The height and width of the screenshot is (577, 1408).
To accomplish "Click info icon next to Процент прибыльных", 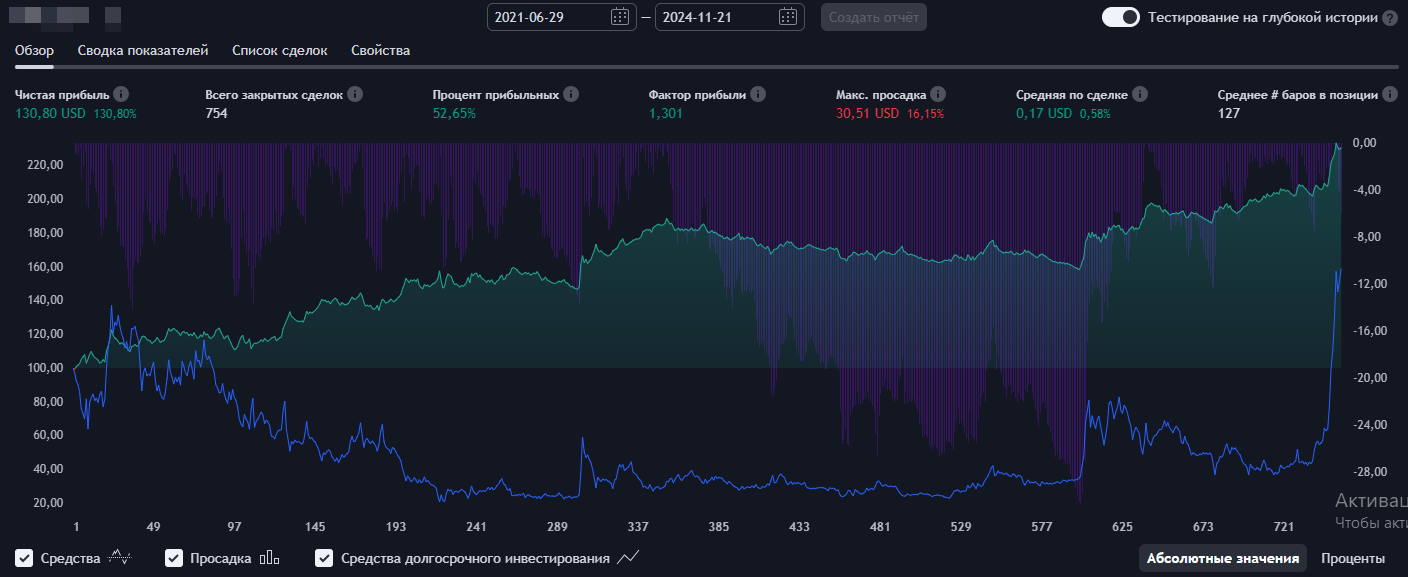I will [x=571, y=94].
